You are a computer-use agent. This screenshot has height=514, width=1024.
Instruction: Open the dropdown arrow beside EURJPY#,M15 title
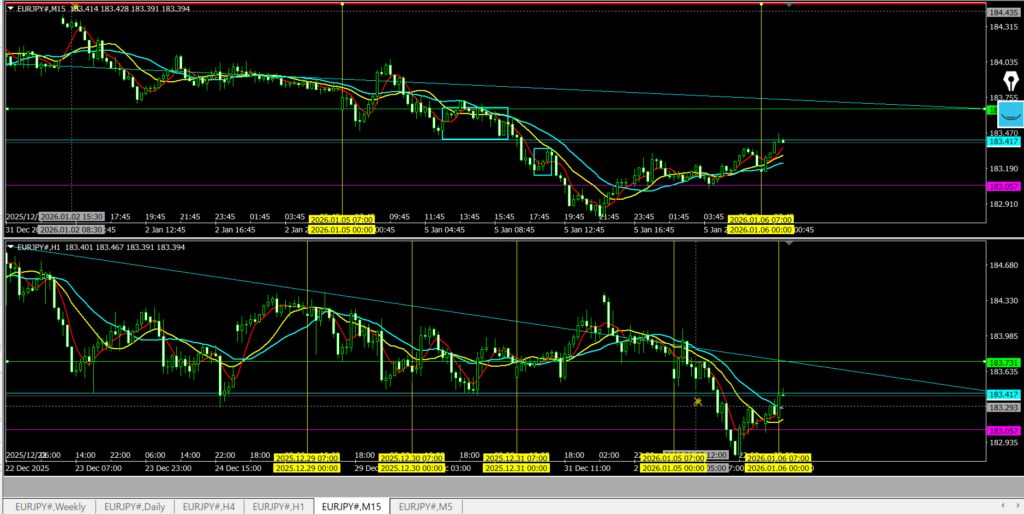tap(11, 8)
